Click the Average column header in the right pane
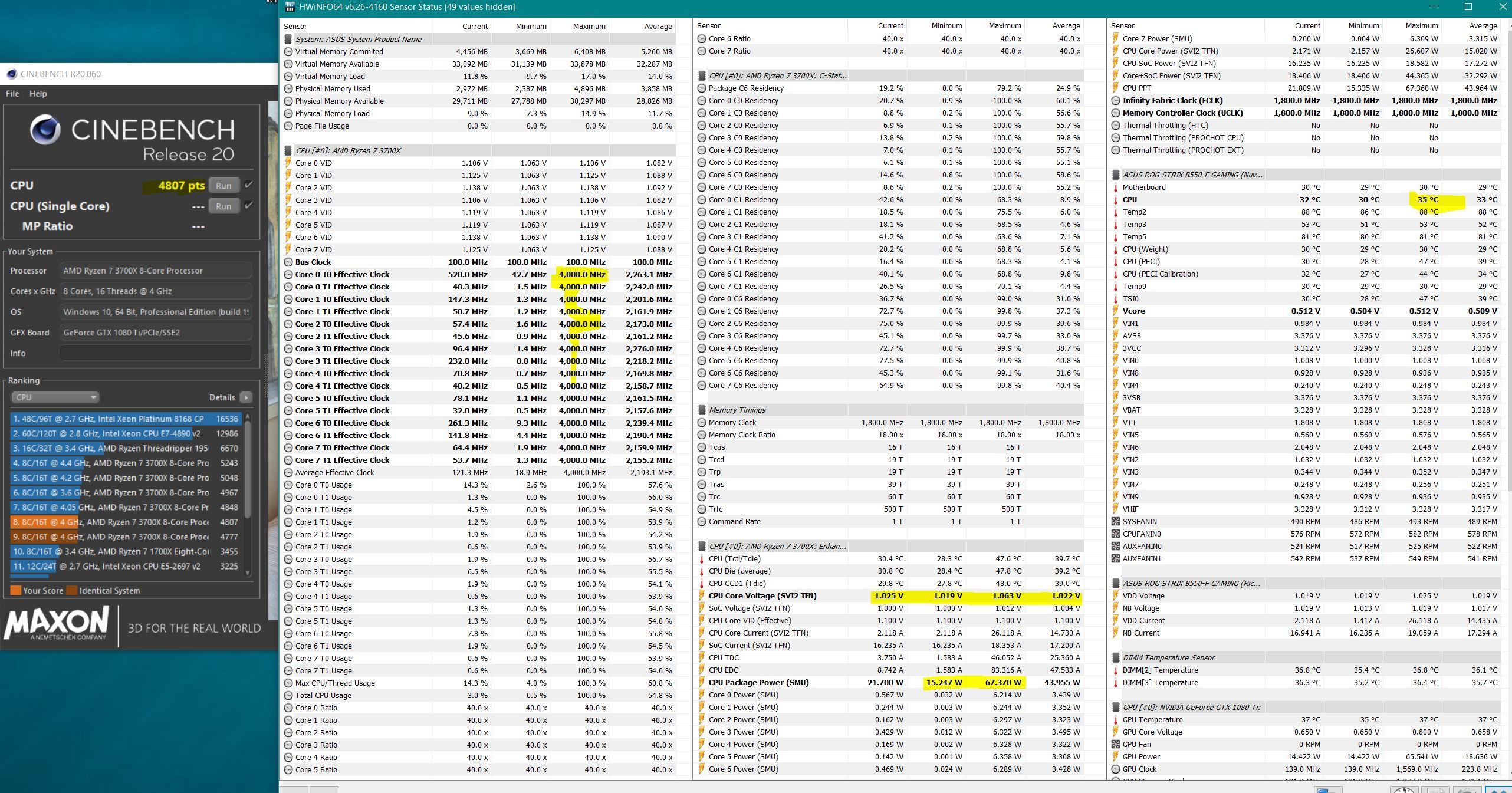Viewport: 1512px width, 793px height. coord(1471,25)
